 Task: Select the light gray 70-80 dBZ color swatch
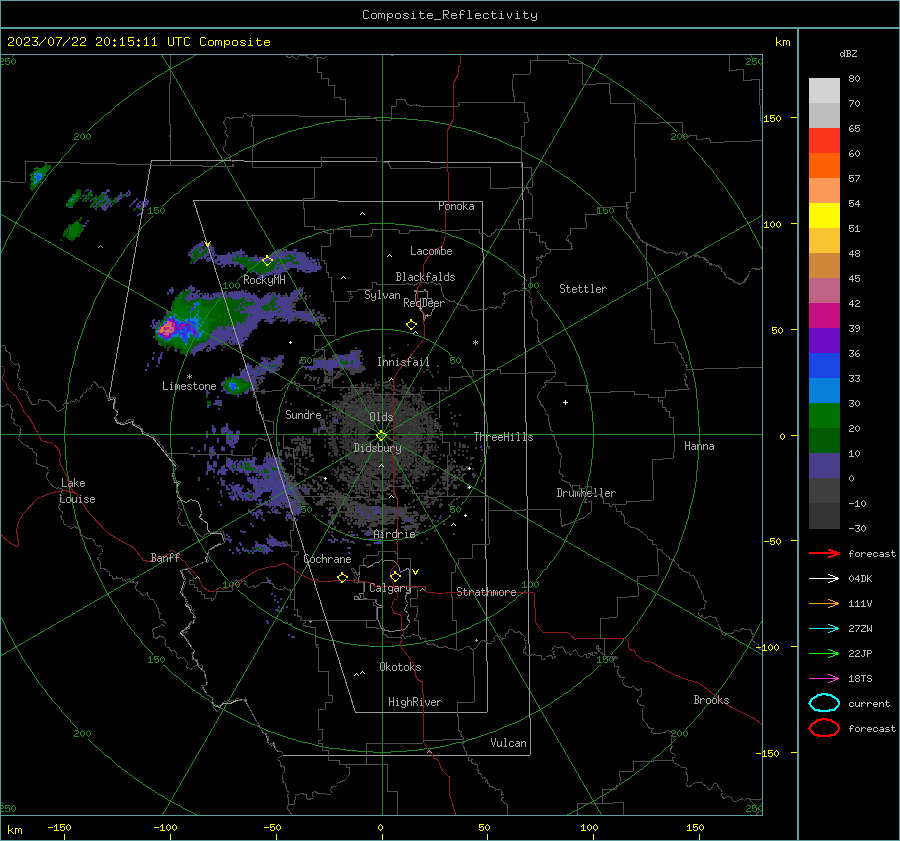pos(824,90)
